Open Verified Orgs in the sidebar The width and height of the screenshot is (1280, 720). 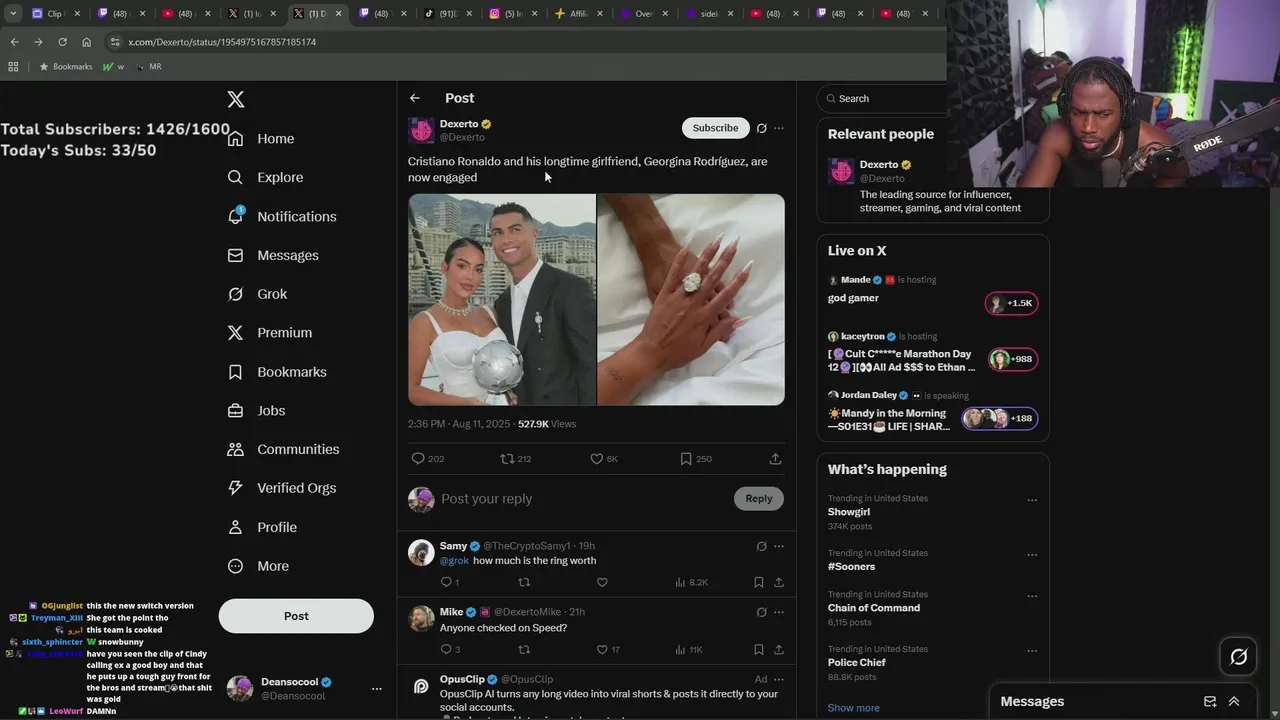pos(281,488)
